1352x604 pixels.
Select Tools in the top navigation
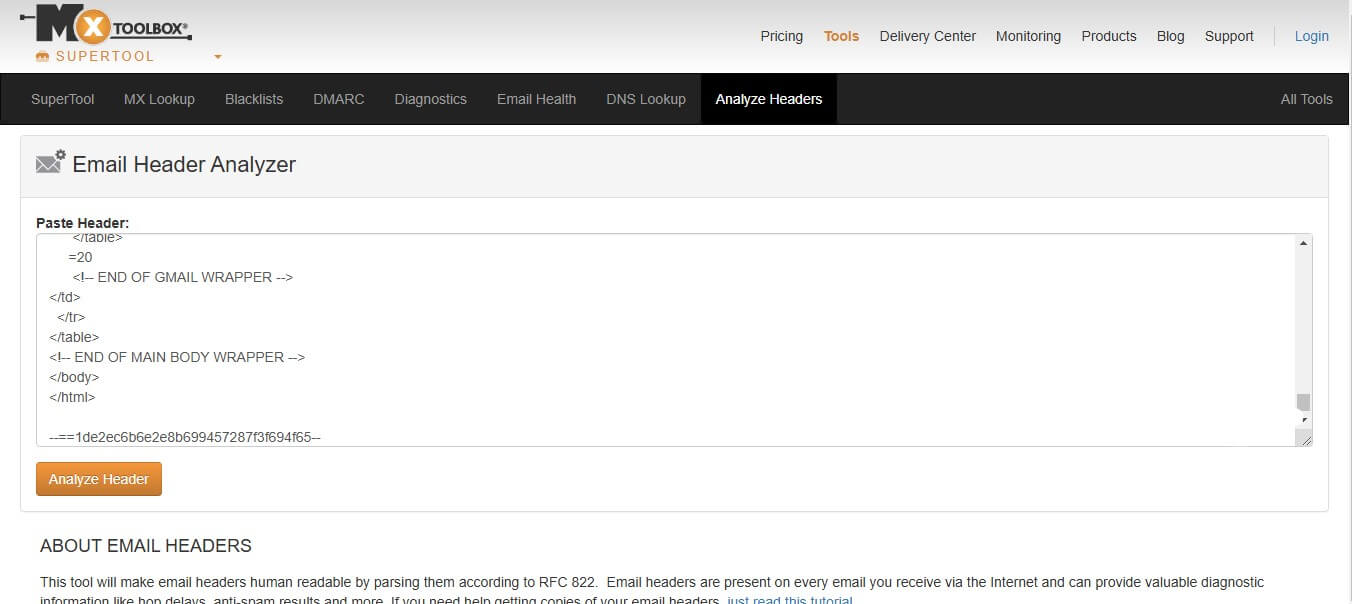pyautogui.click(x=841, y=36)
